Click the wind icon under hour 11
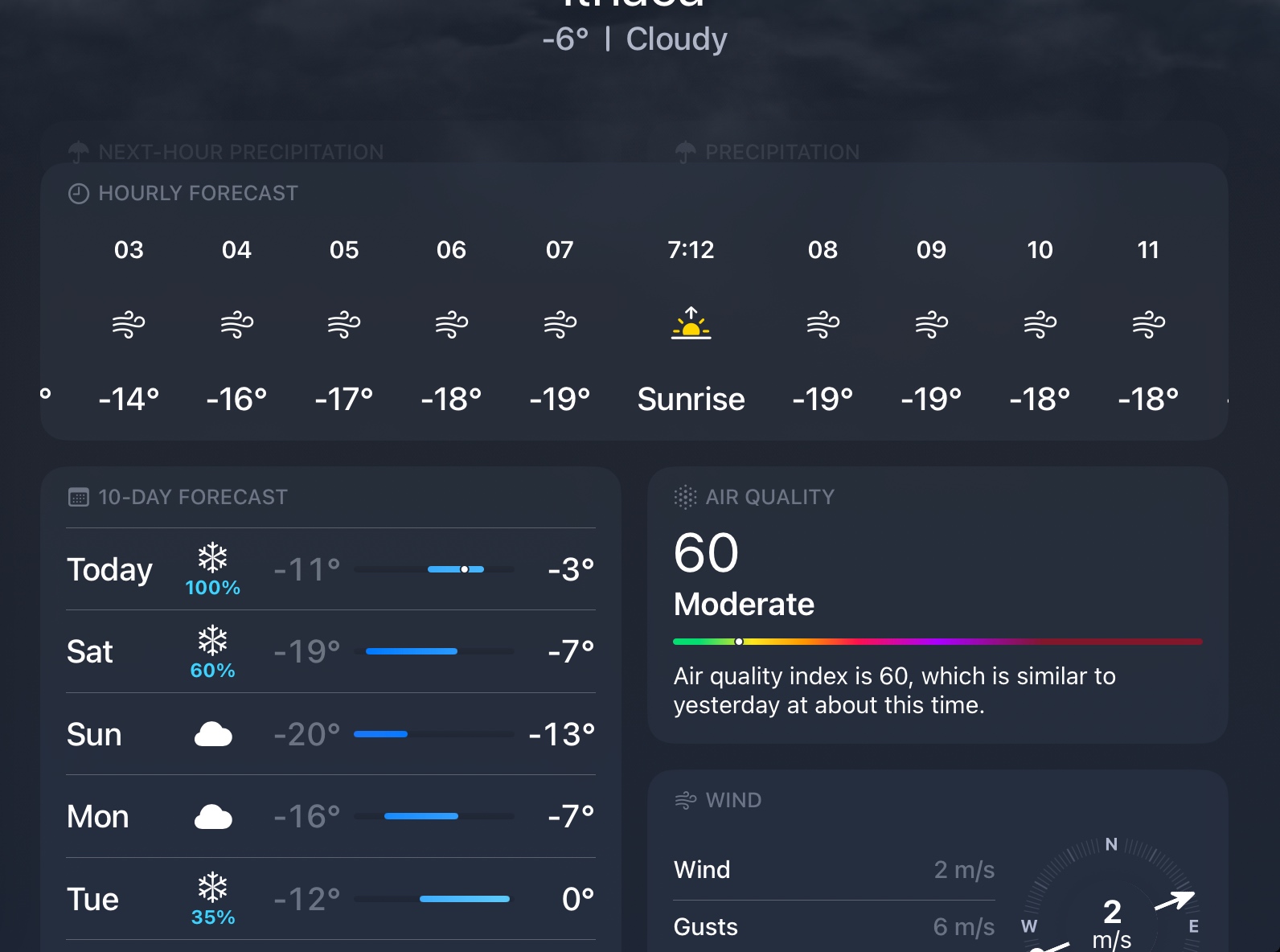The image size is (1280, 952). click(x=1148, y=325)
